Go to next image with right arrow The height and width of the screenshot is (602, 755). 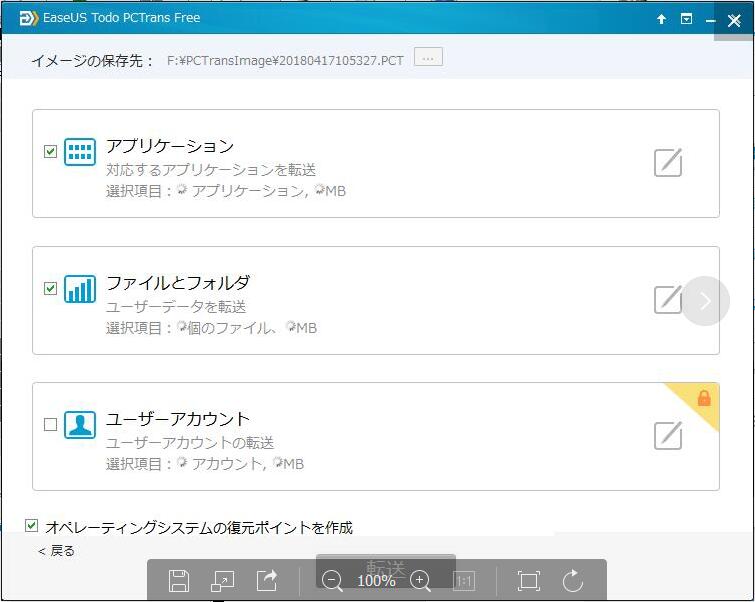tap(705, 301)
